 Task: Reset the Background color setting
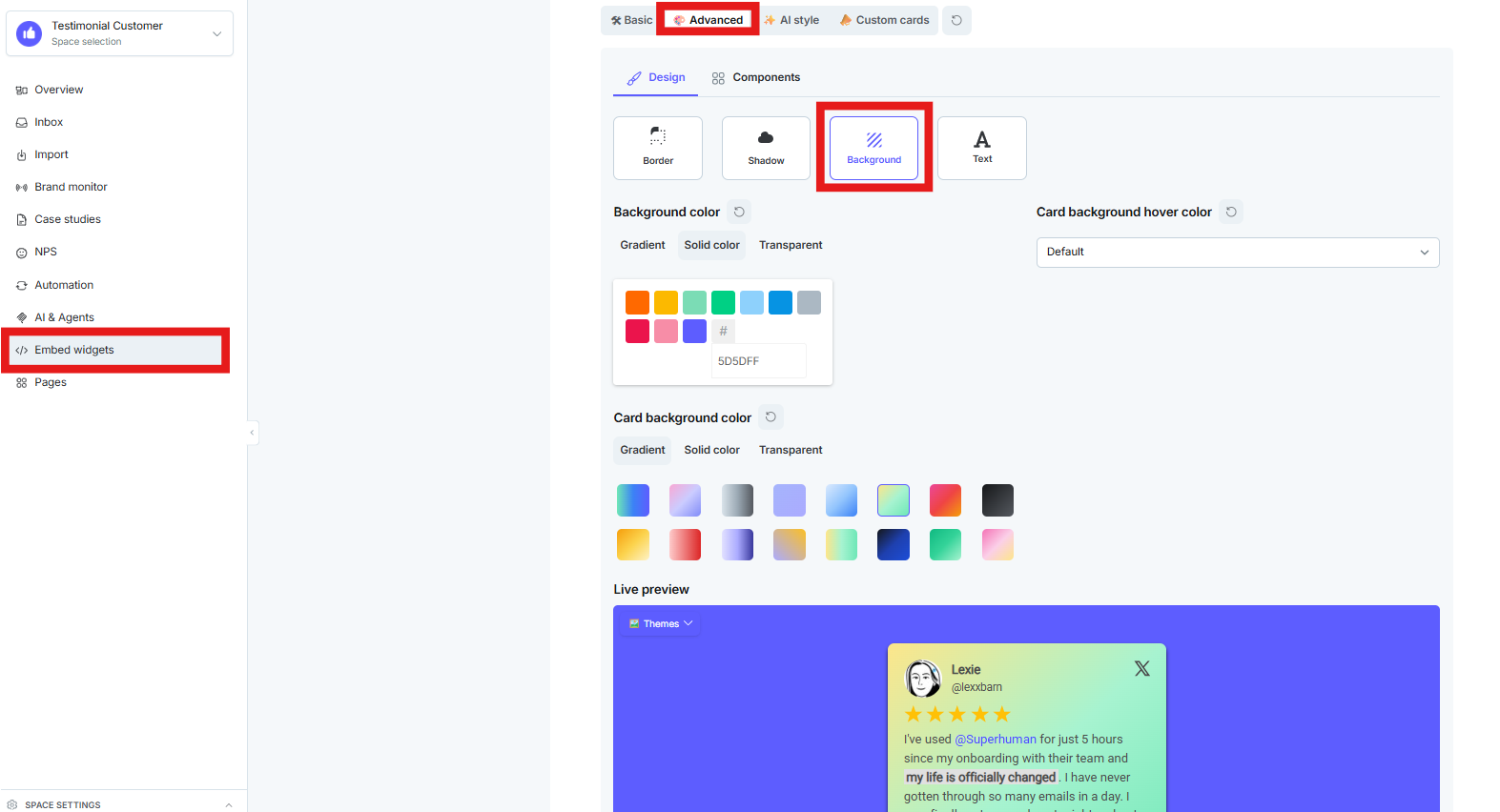tap(739, 212)
